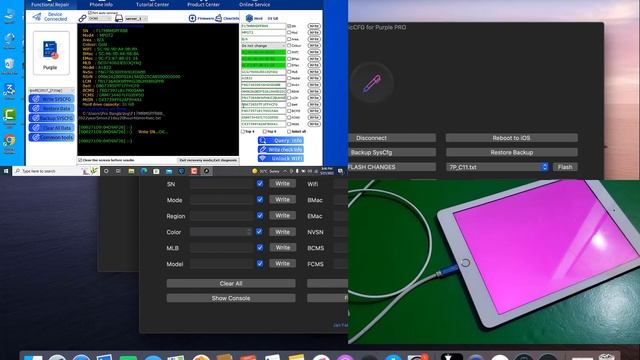Open the Functional Repair tab
This screenshot has height=360, width=640.
coord(50,4)
